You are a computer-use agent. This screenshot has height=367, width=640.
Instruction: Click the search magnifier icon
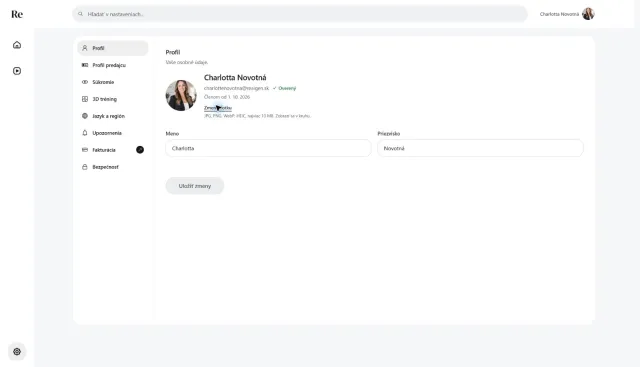[80, 14]
